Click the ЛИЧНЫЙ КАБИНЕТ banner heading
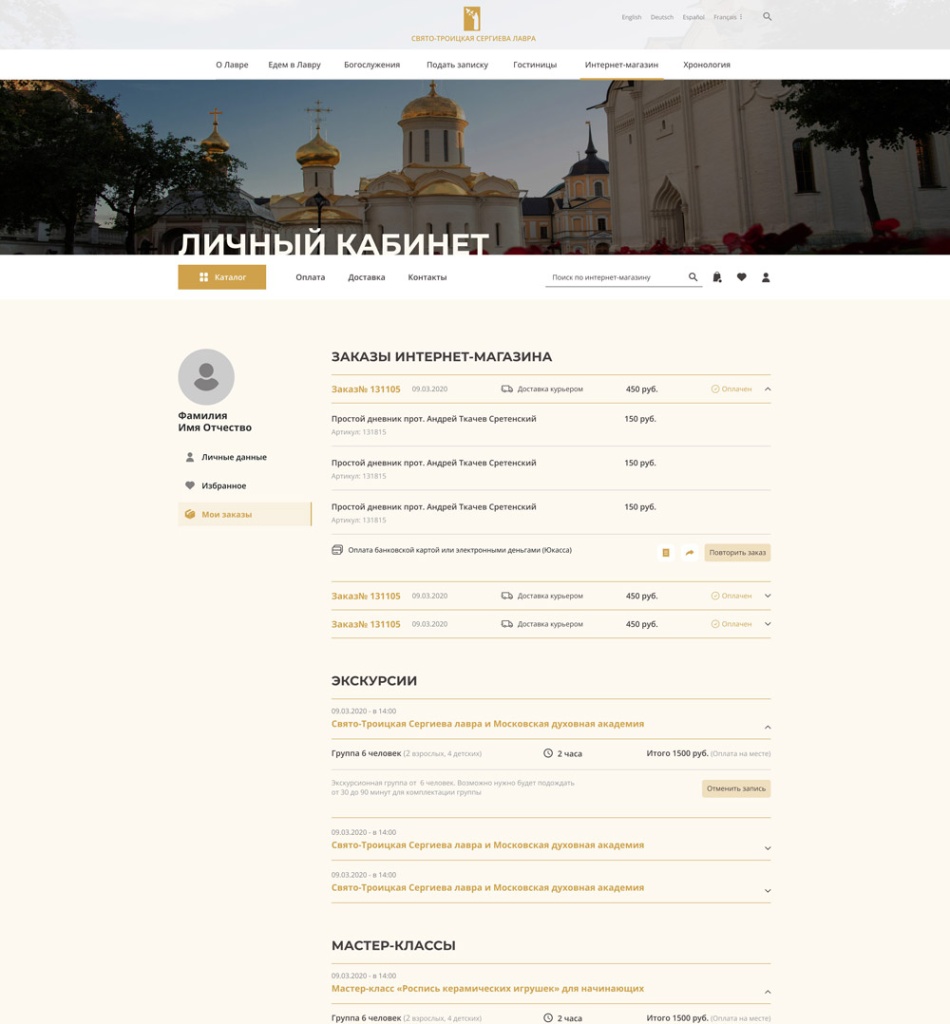 pyautogui.click(x=333, y=243)
